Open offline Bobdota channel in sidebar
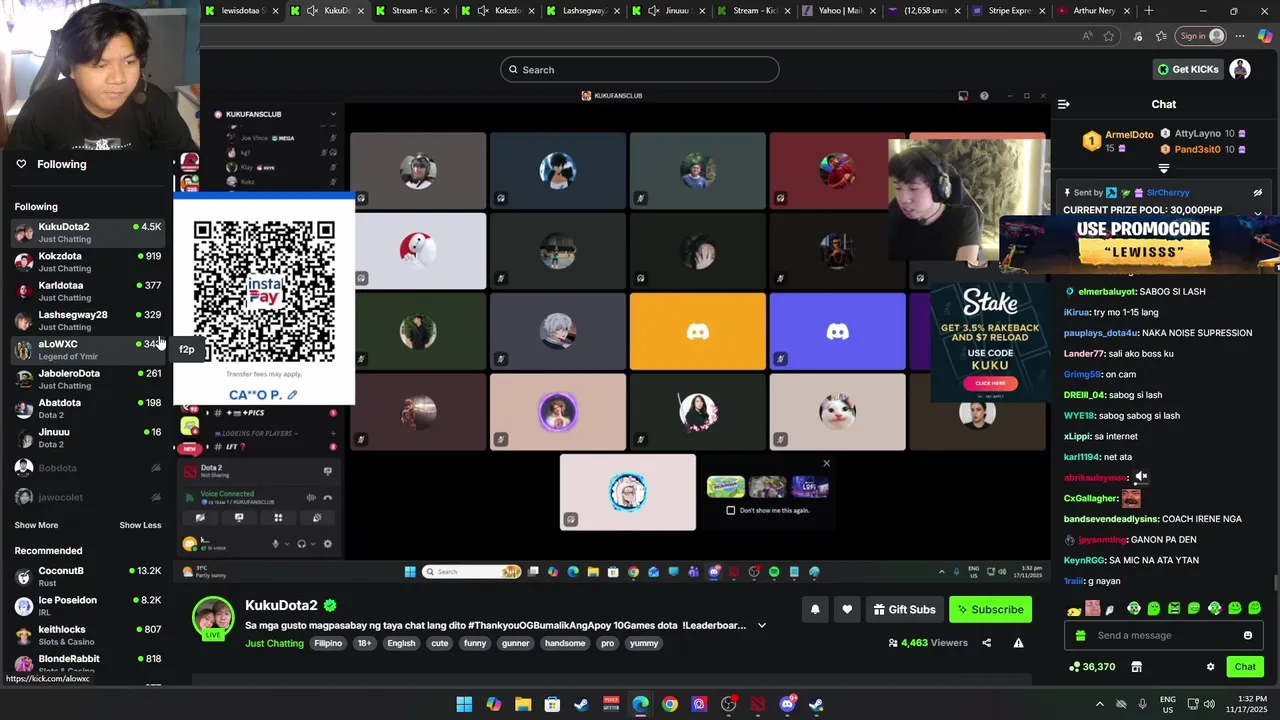This screenshot has height=720, width=1280. [87, 467]
